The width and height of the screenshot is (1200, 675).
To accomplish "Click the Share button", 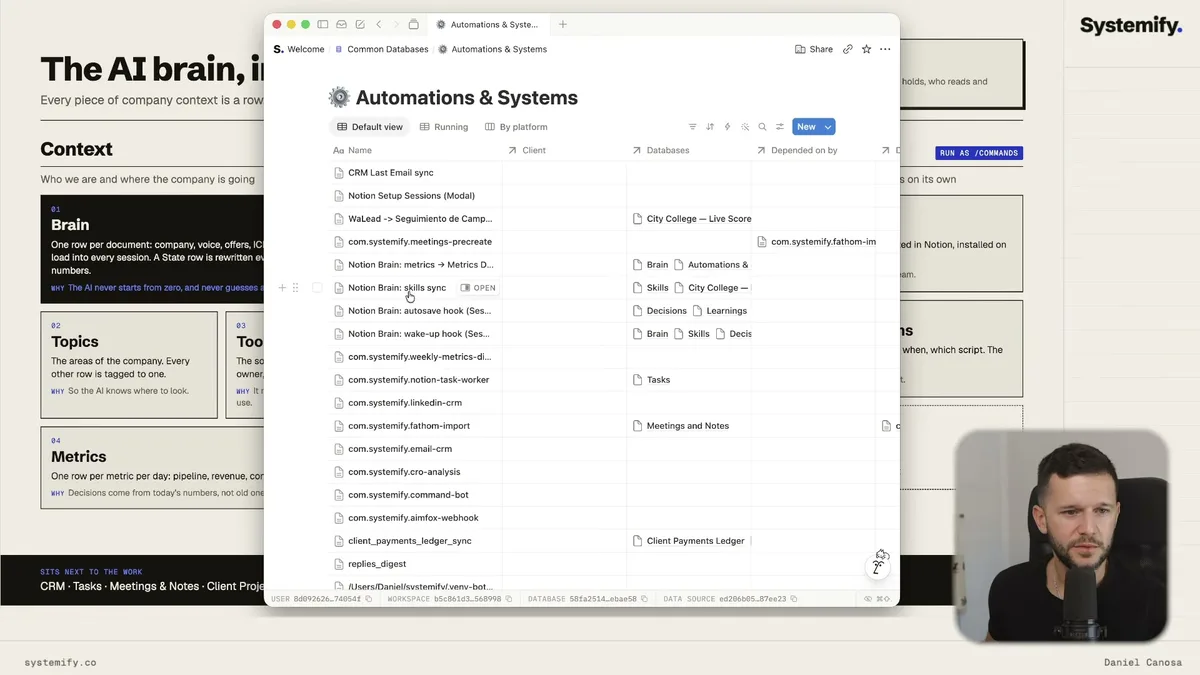I will tap(814, 49).
